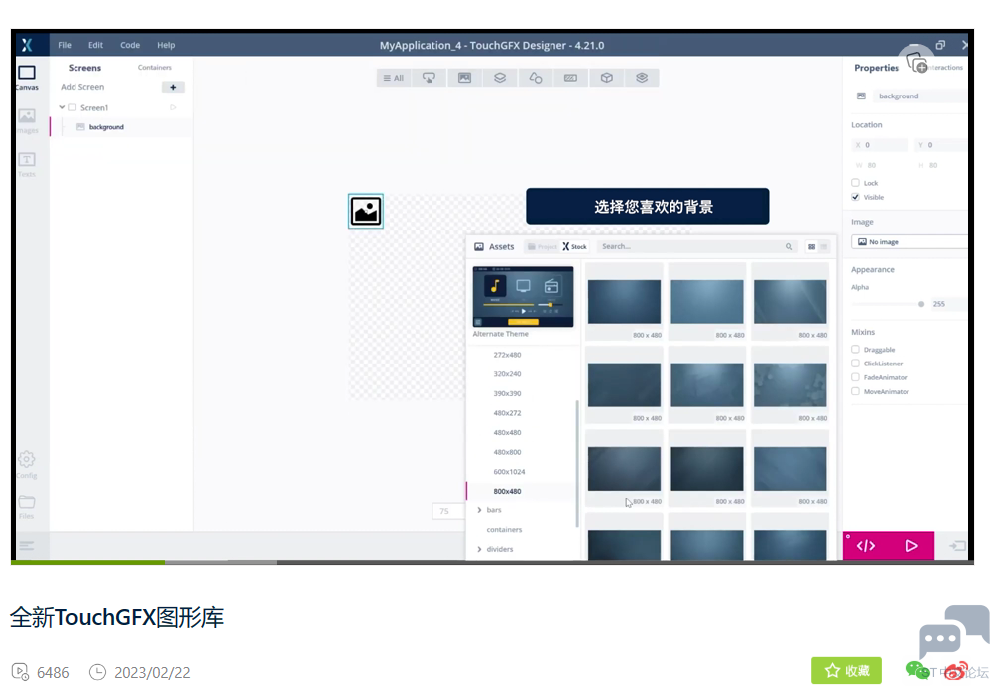The height and width of the screenshot is (688, 998).
Task: Click the TouchGFX X logo icon
Action: (27, 45)
